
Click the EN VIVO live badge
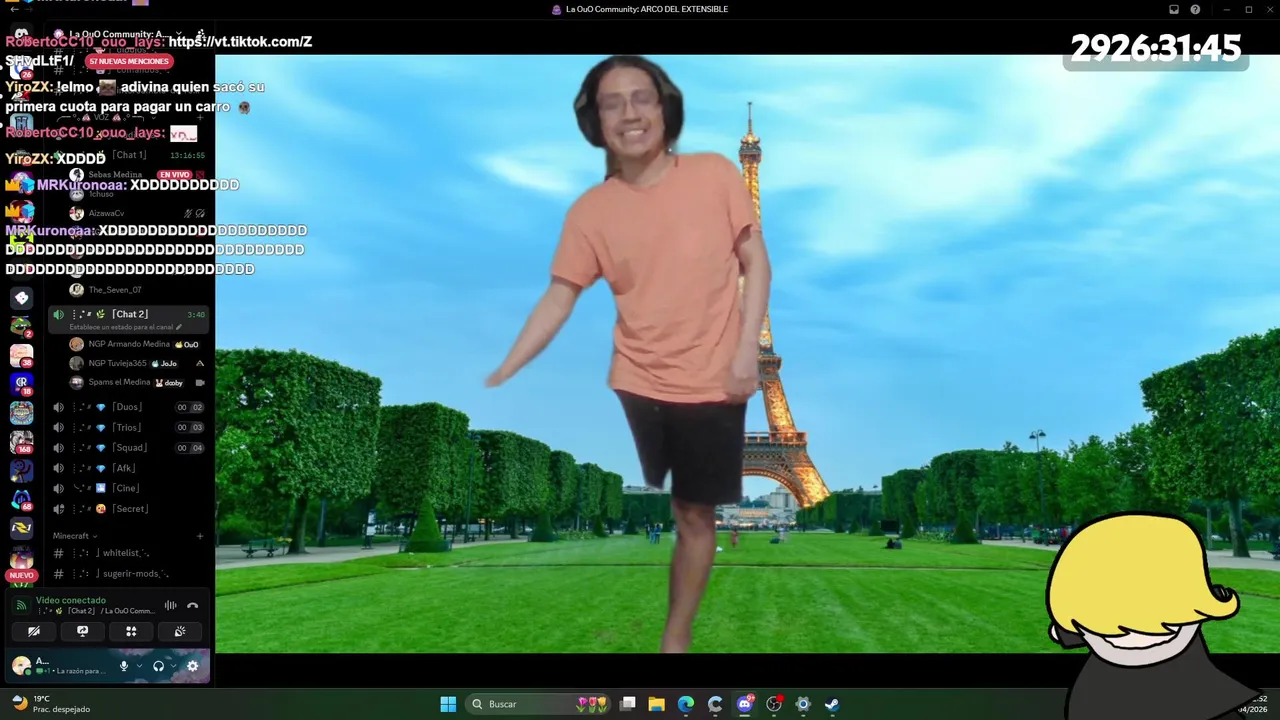(174, 175)
